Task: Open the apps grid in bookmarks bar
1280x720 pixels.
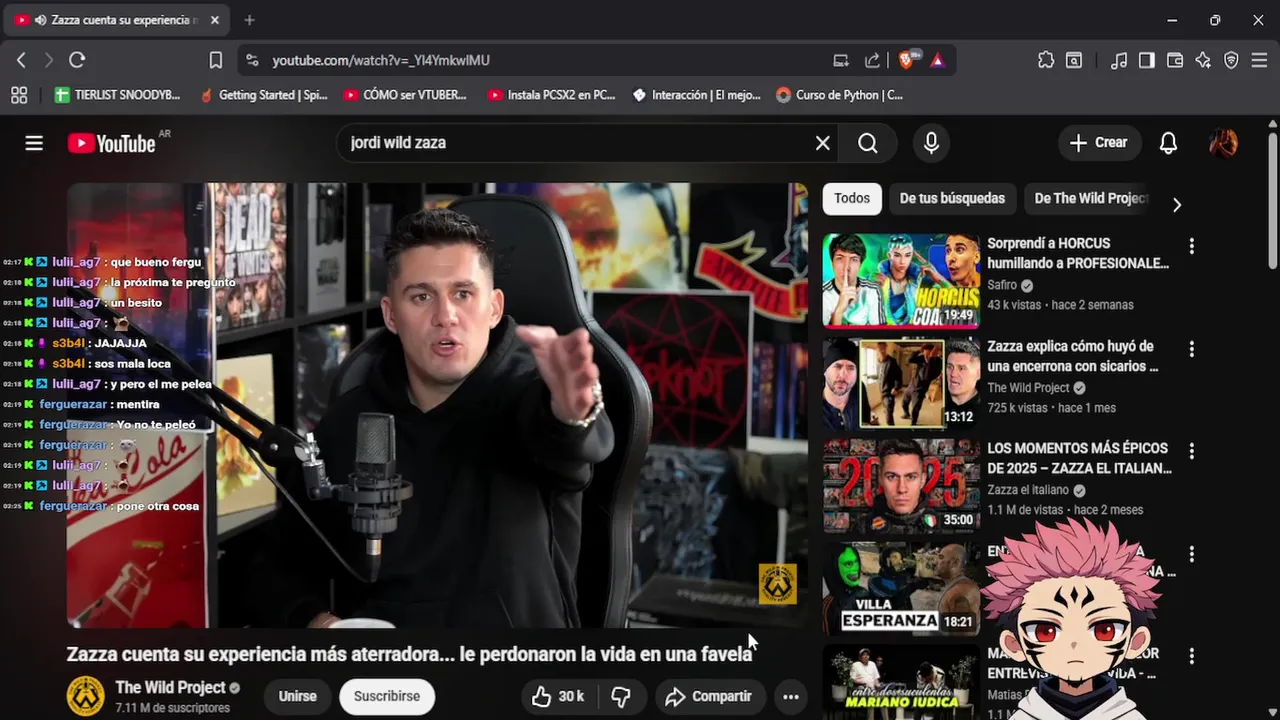Action: click(19, 95)
